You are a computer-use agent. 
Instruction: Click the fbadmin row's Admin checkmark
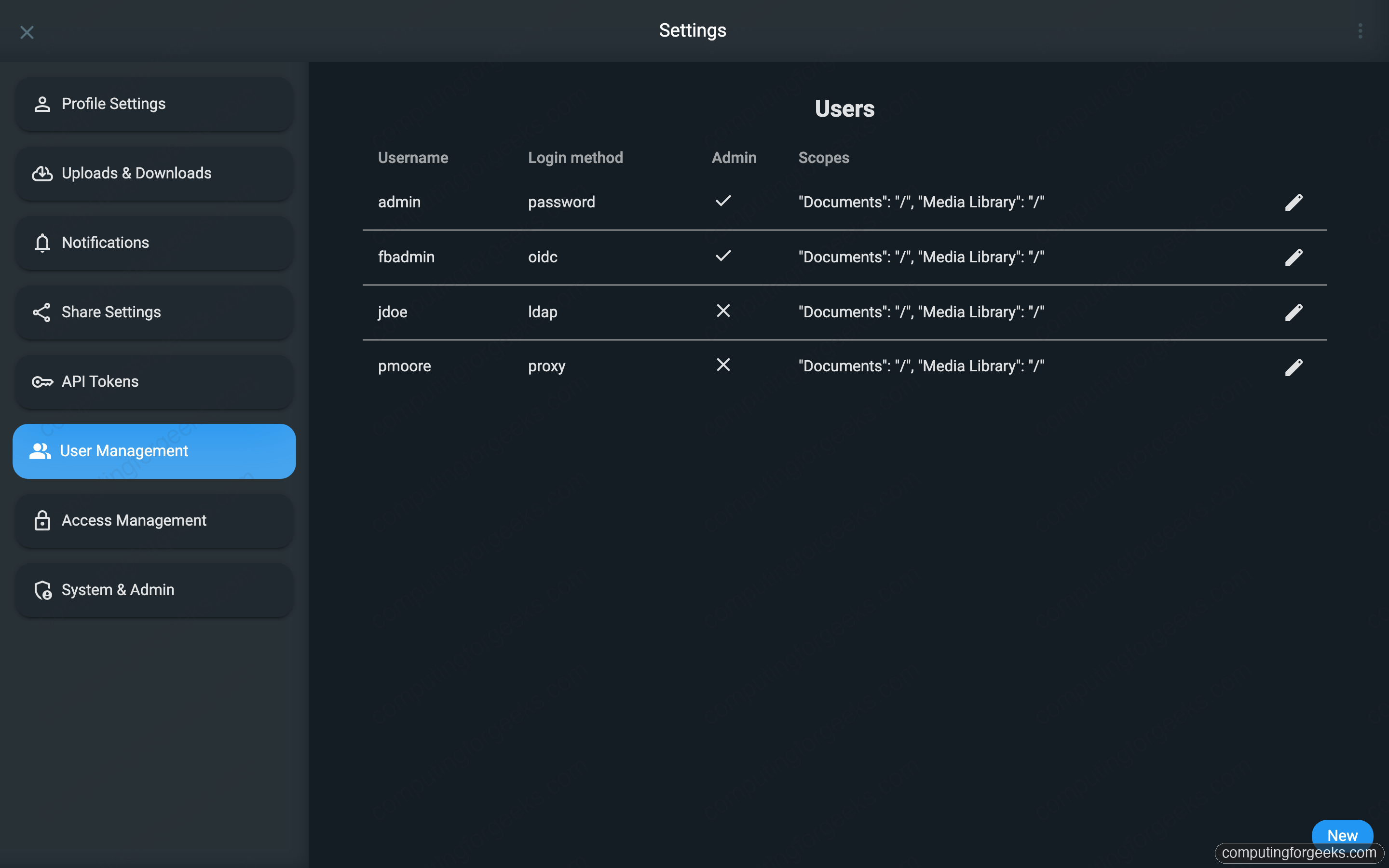[x=723, y=256]
